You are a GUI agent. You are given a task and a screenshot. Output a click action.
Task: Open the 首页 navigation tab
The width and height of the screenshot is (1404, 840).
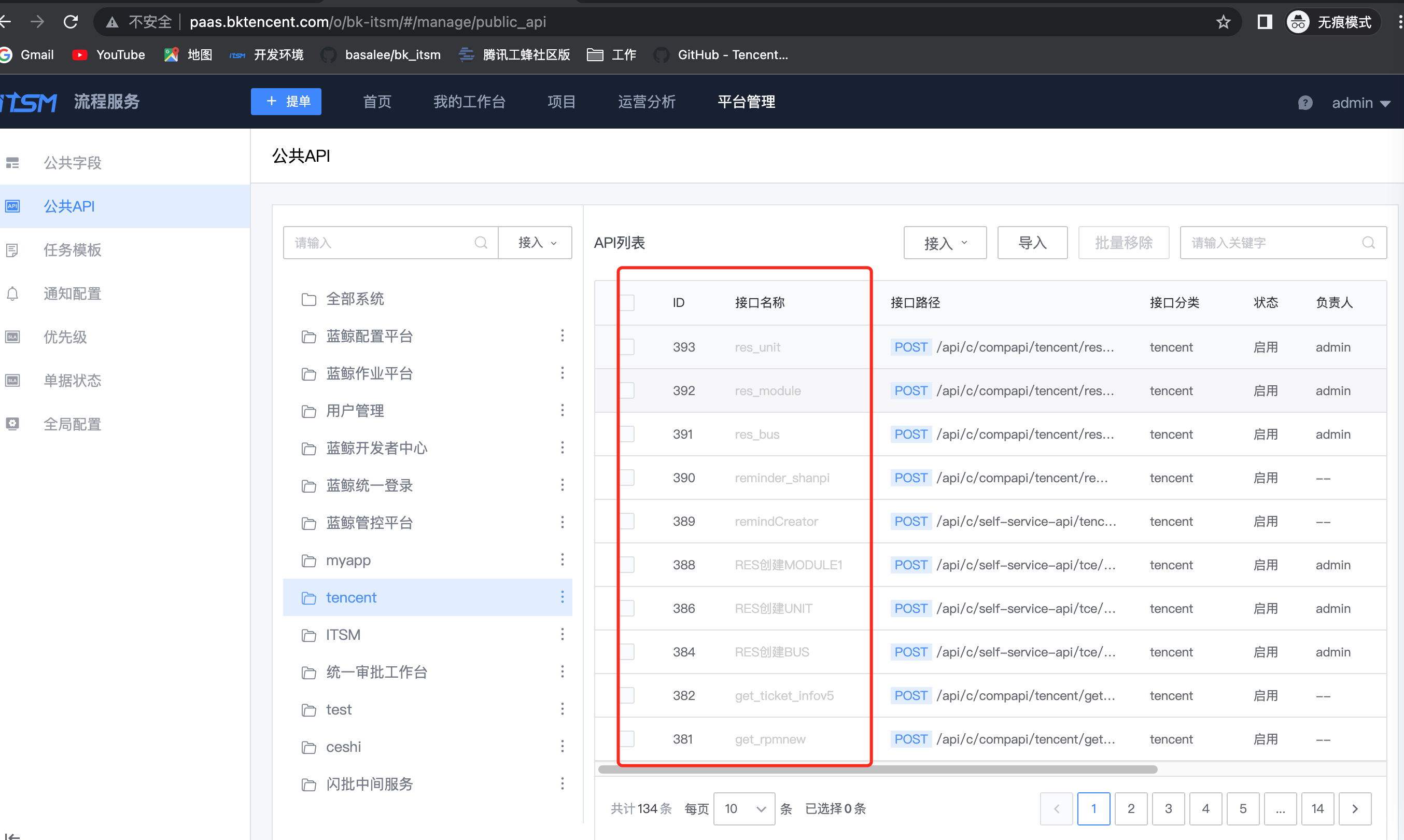point(377,102)
